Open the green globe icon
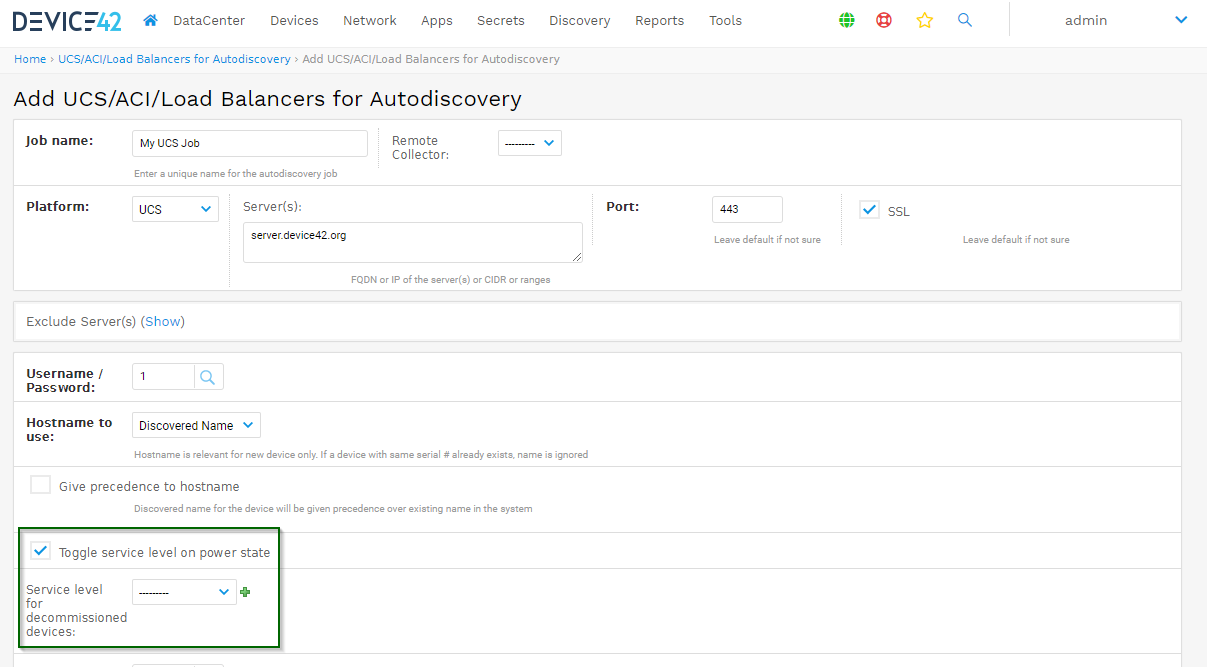This screenshot has height=667, width=1207. click(x=847, y=20)
